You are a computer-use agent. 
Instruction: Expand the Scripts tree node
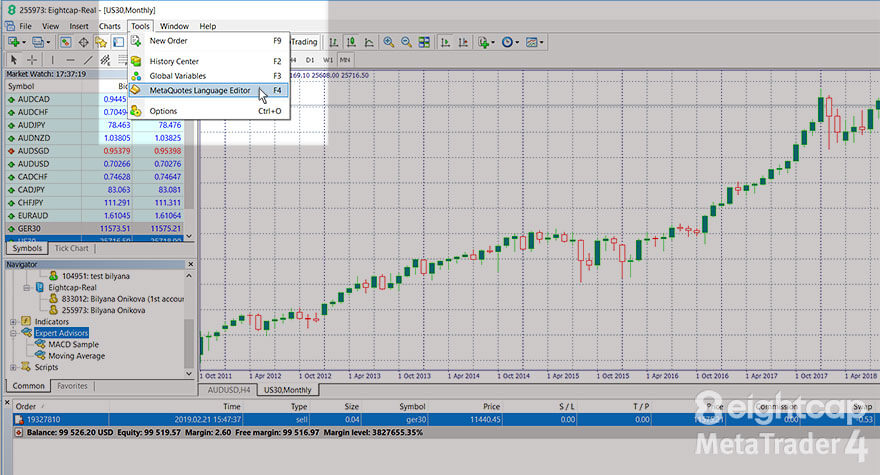tap(13, 367)
